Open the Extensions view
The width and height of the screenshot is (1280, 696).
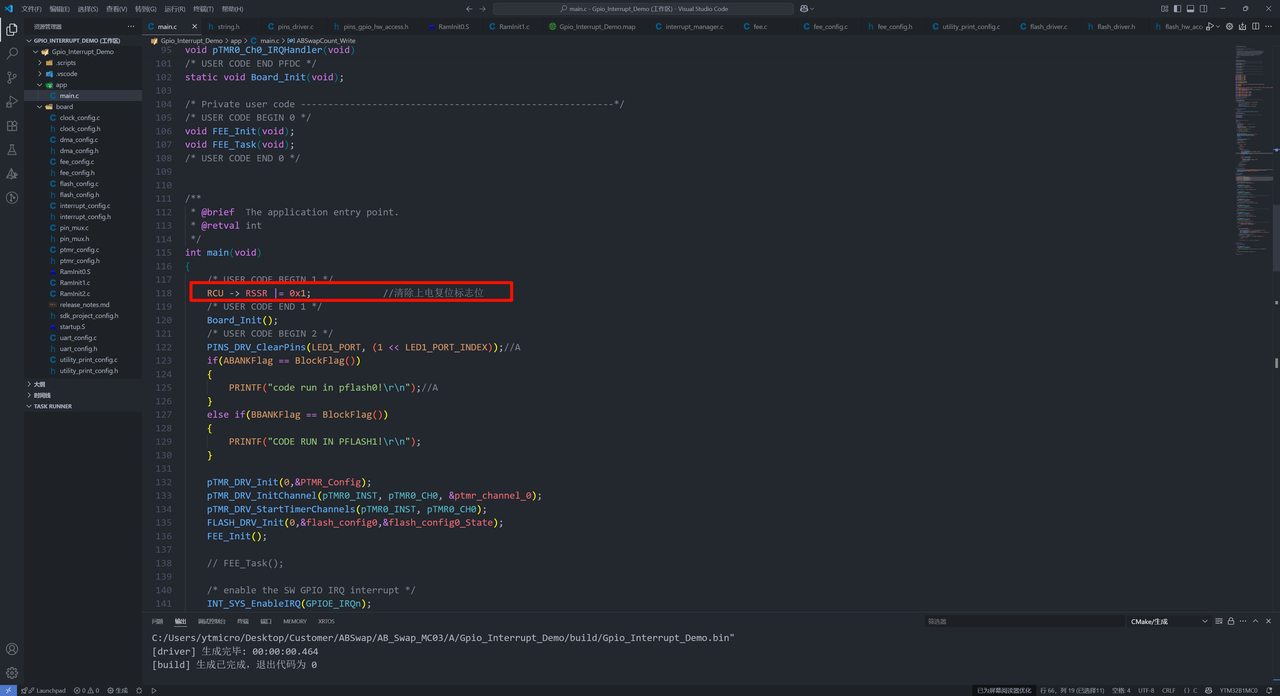click(12, 126)
